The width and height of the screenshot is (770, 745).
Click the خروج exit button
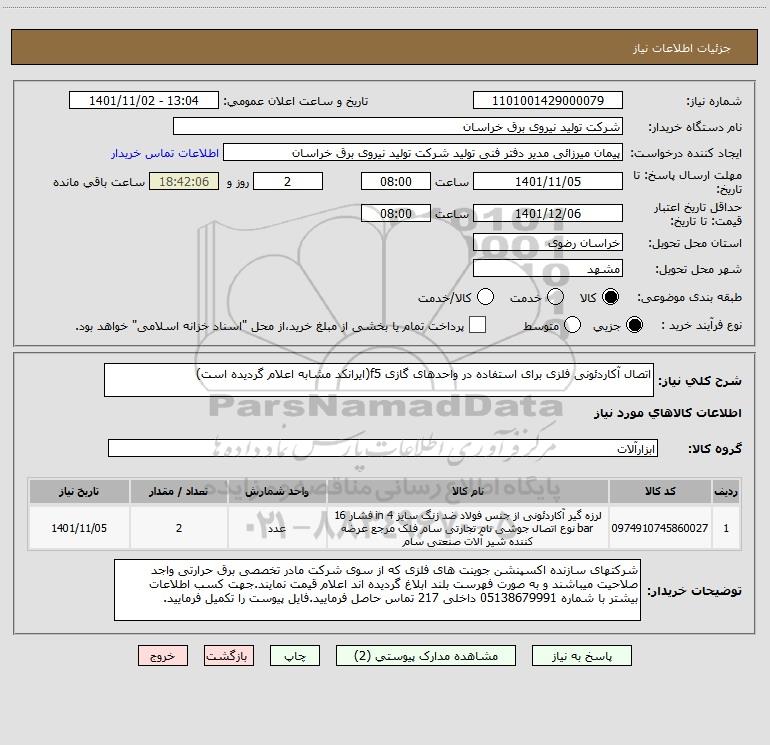click(x=163, y=656)
